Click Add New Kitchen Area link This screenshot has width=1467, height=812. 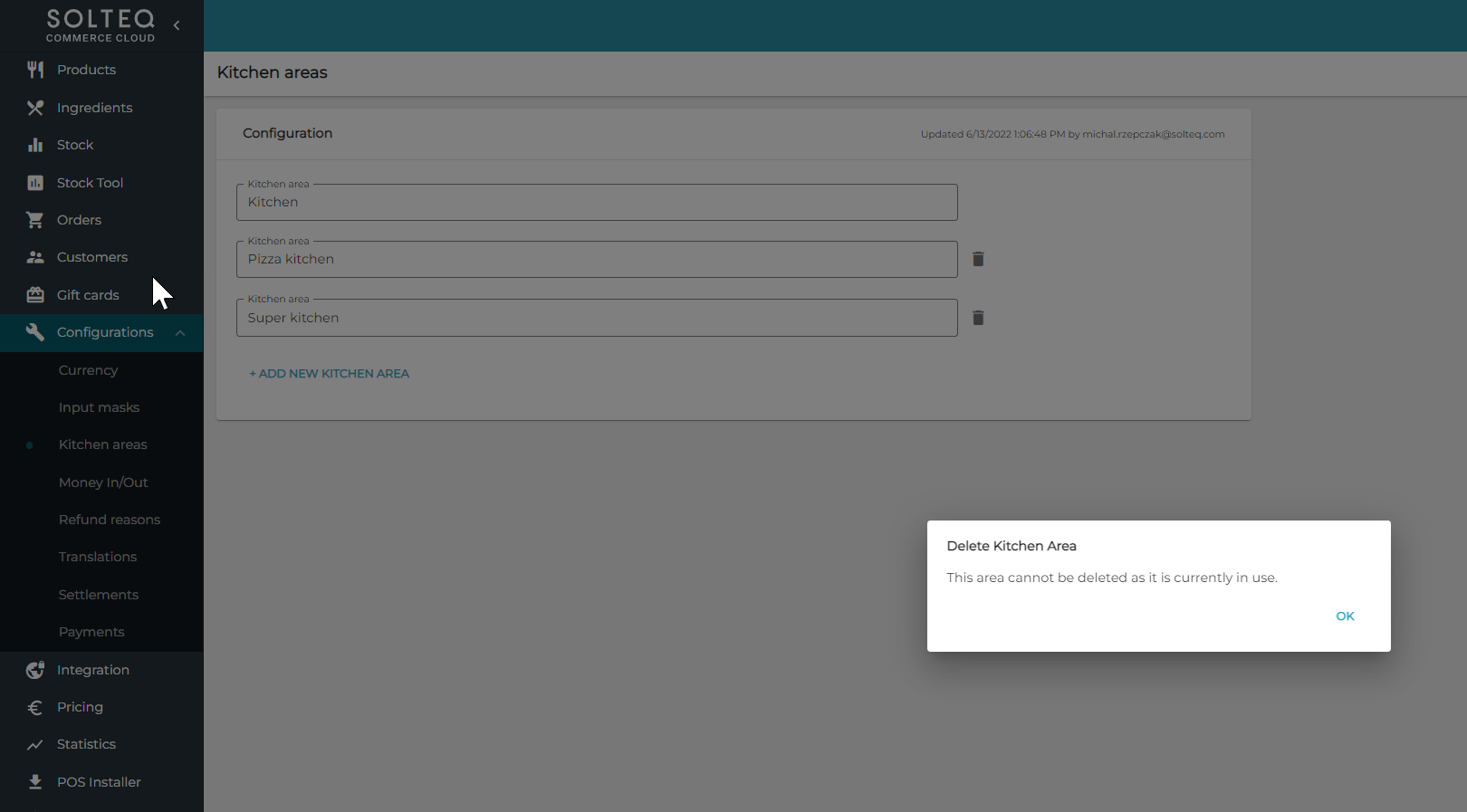click(x=330, y=374)
